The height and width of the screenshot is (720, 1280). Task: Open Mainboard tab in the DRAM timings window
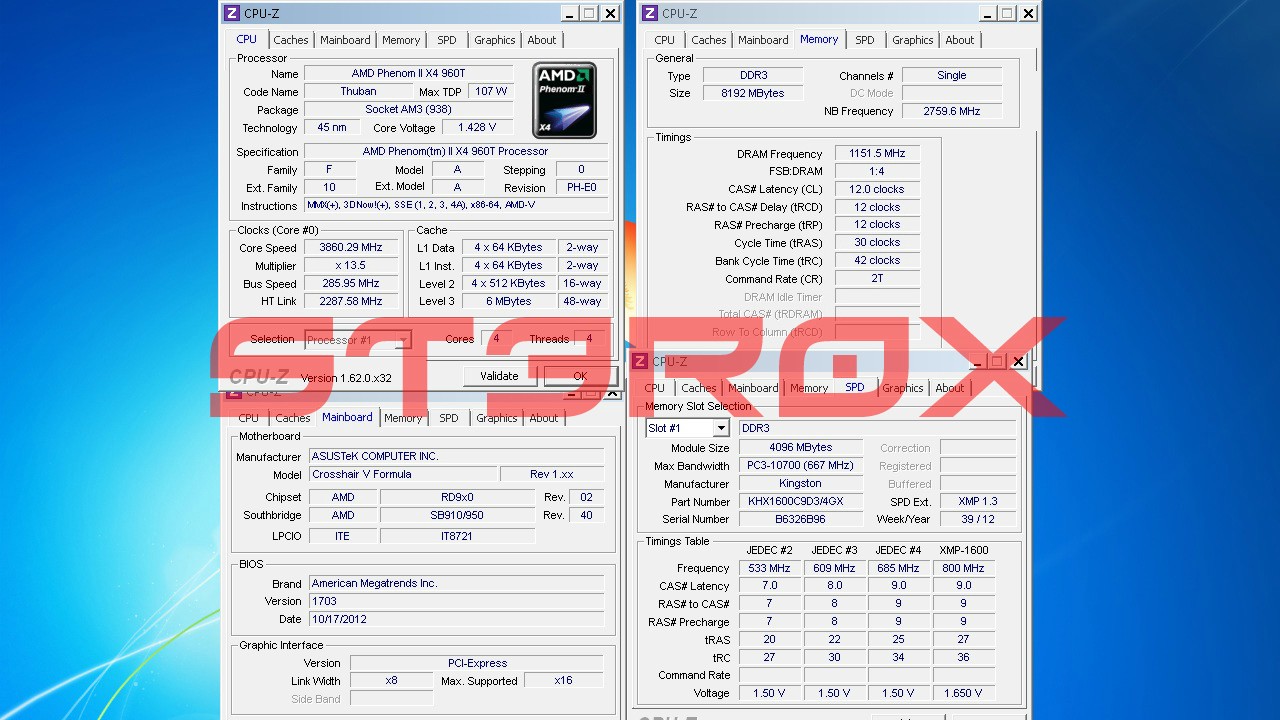[x=763, y=40]
